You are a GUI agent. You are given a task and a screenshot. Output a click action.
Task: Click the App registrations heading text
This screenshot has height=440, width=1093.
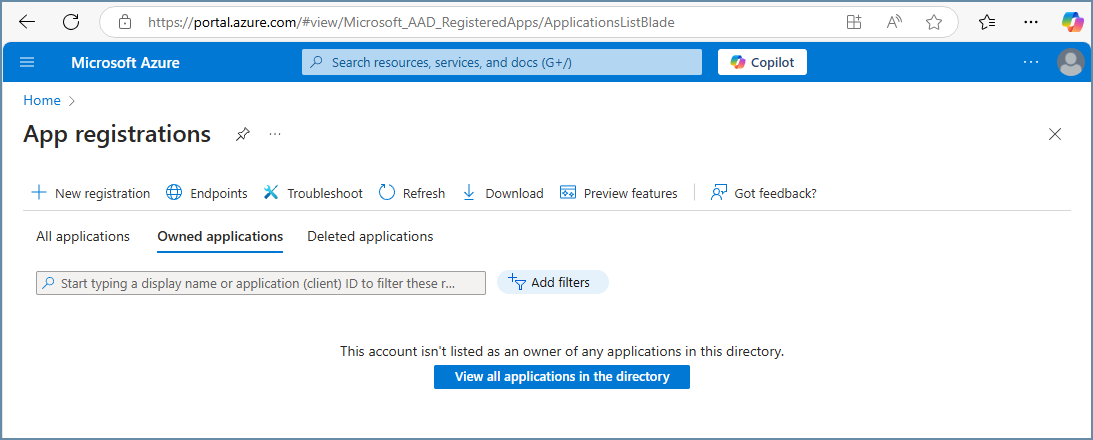tap(117, 134)
